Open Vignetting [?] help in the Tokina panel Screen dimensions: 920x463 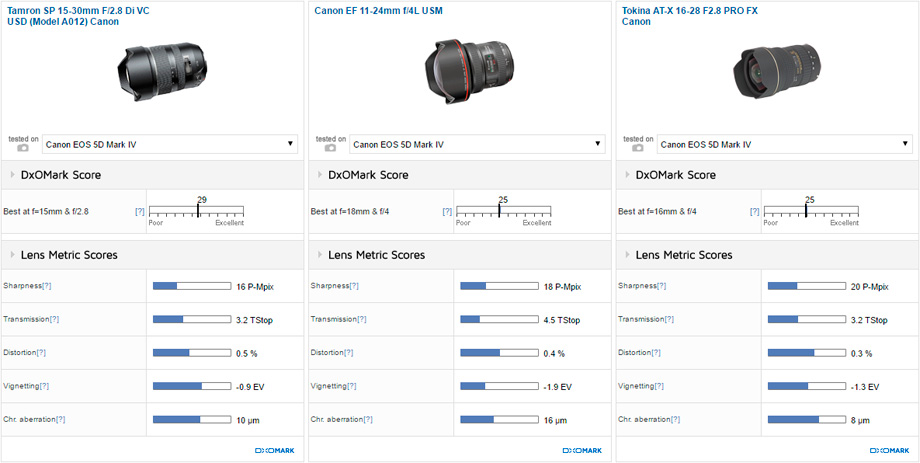(659, 386)
